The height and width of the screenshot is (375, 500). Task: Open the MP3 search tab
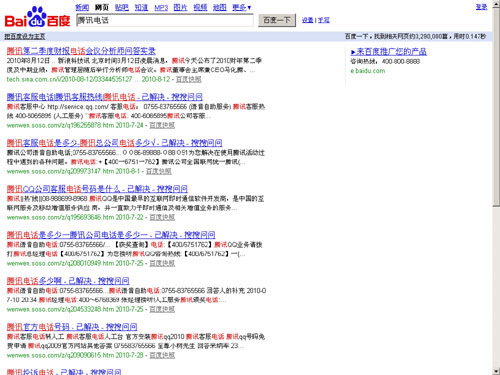click(x=161, y=7)
